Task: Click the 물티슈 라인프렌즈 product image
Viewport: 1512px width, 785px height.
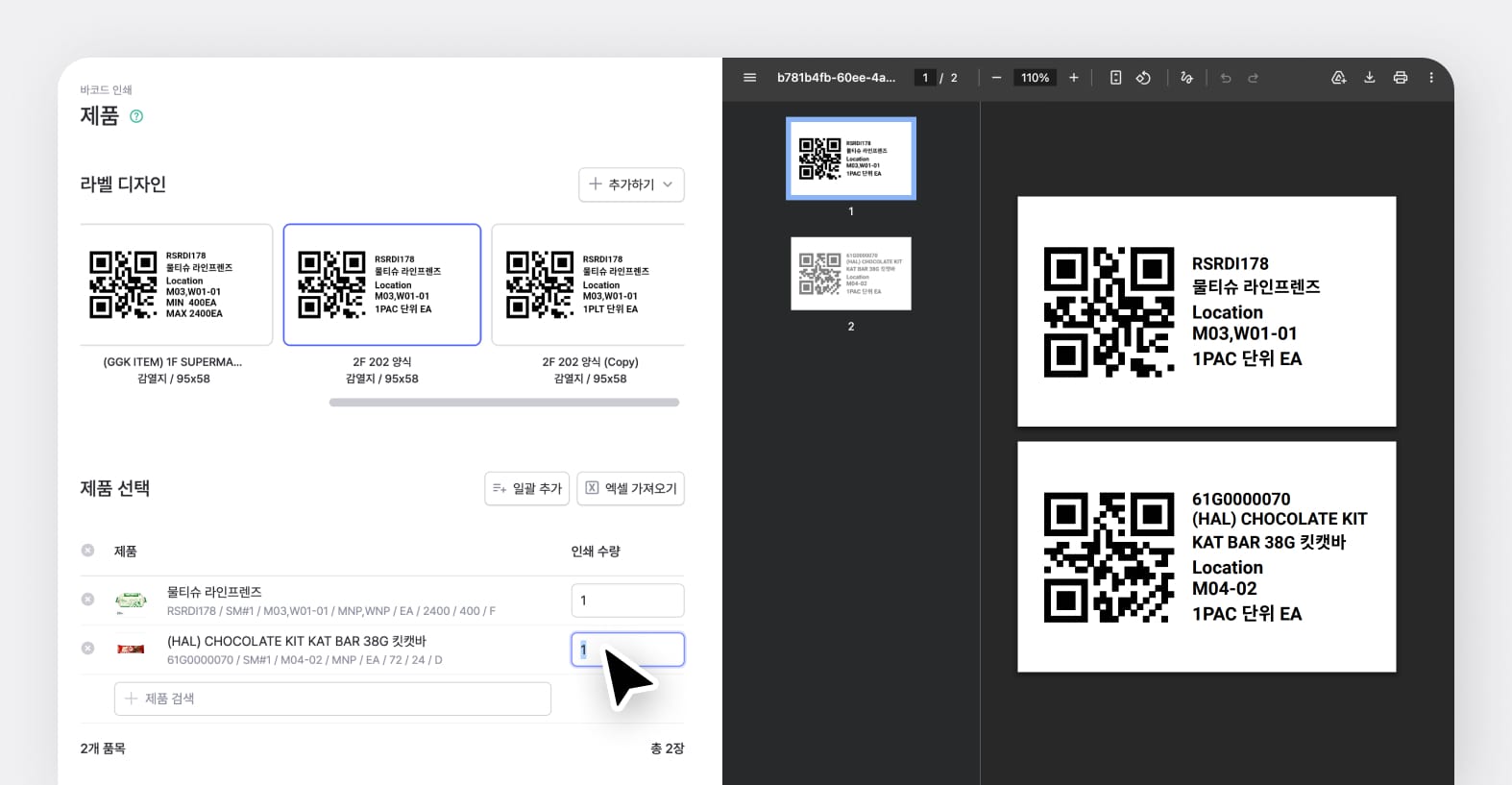Action: pos(131,601)
